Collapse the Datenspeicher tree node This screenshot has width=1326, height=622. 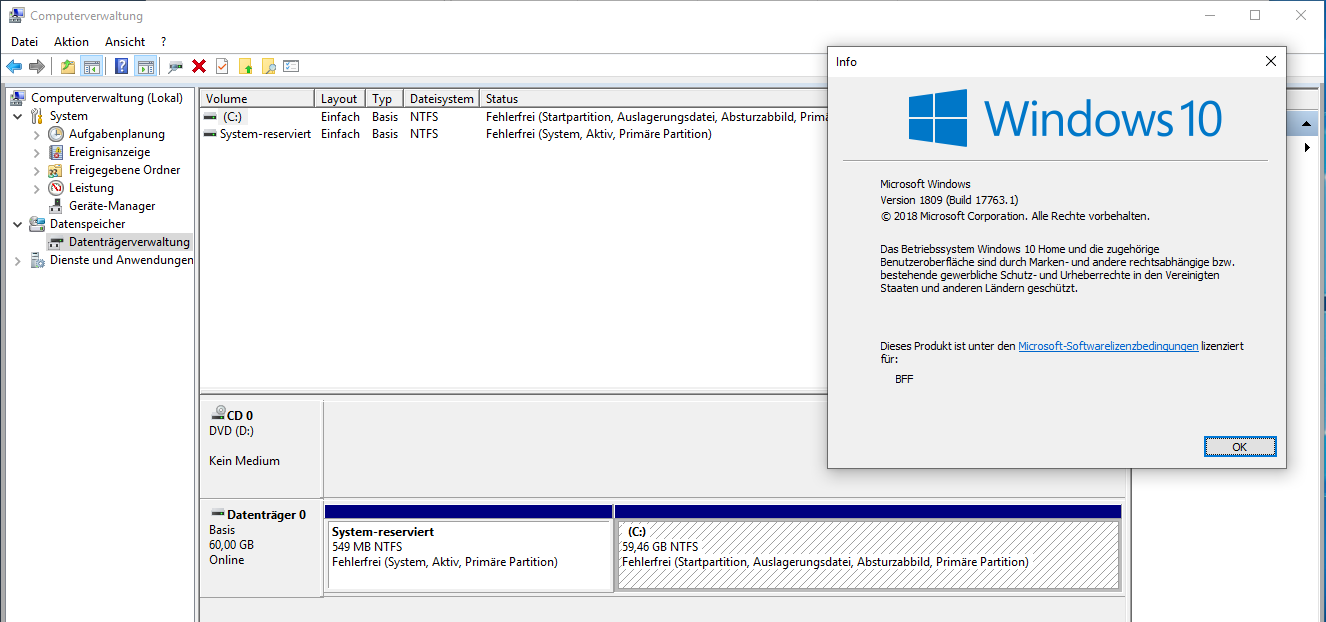click(18, 224)
